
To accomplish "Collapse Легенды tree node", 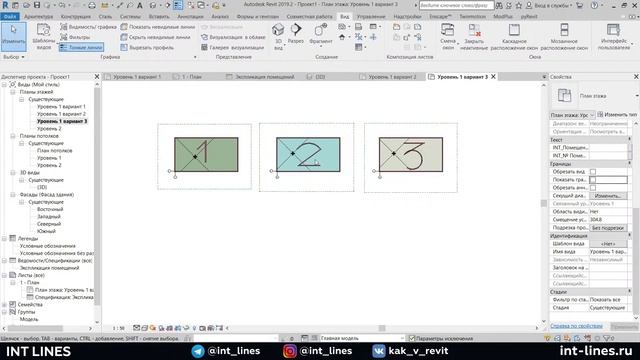I will click(x=4, y=238).
